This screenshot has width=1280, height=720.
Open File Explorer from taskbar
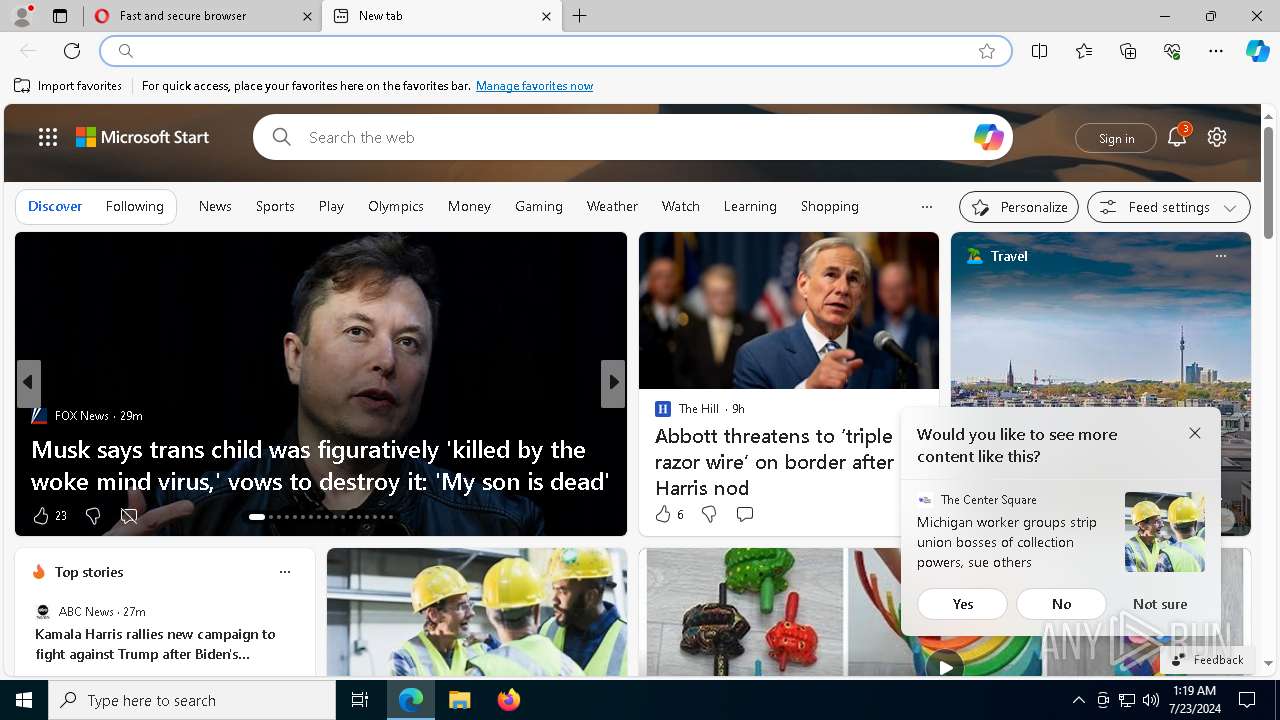459,700
